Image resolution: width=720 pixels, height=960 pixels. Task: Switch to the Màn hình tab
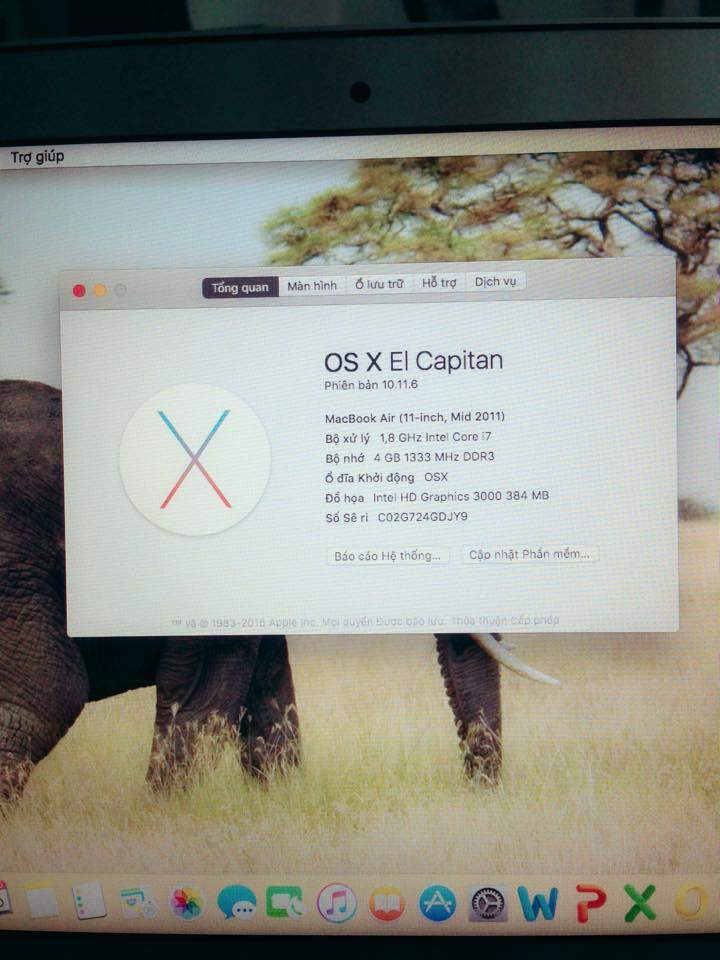[x=312, y=286]
